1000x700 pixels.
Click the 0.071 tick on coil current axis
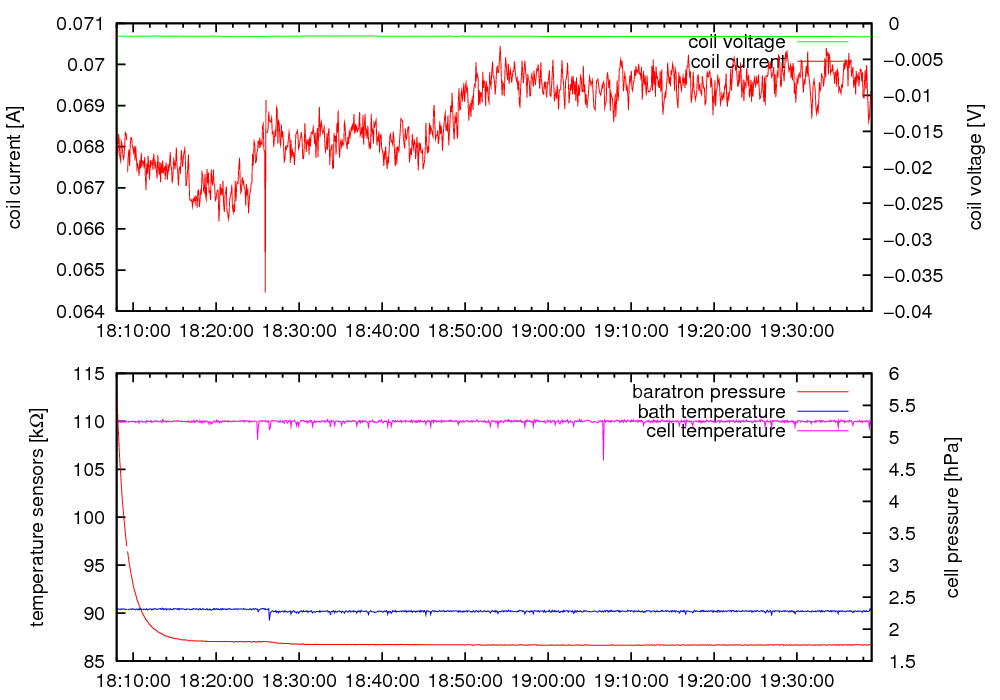click(x=85, y=24)
